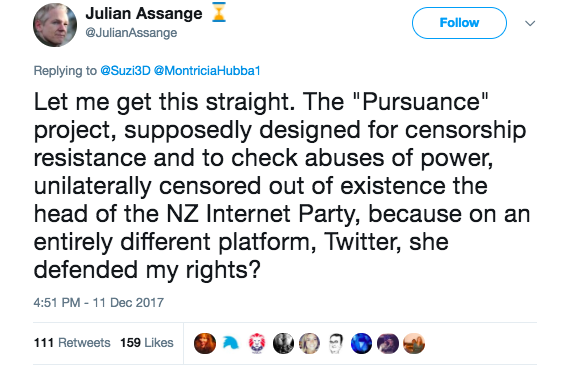
Task: Click the 4:51 PM 11 Dec 2017 timestamp
Action: pos(99,303)
